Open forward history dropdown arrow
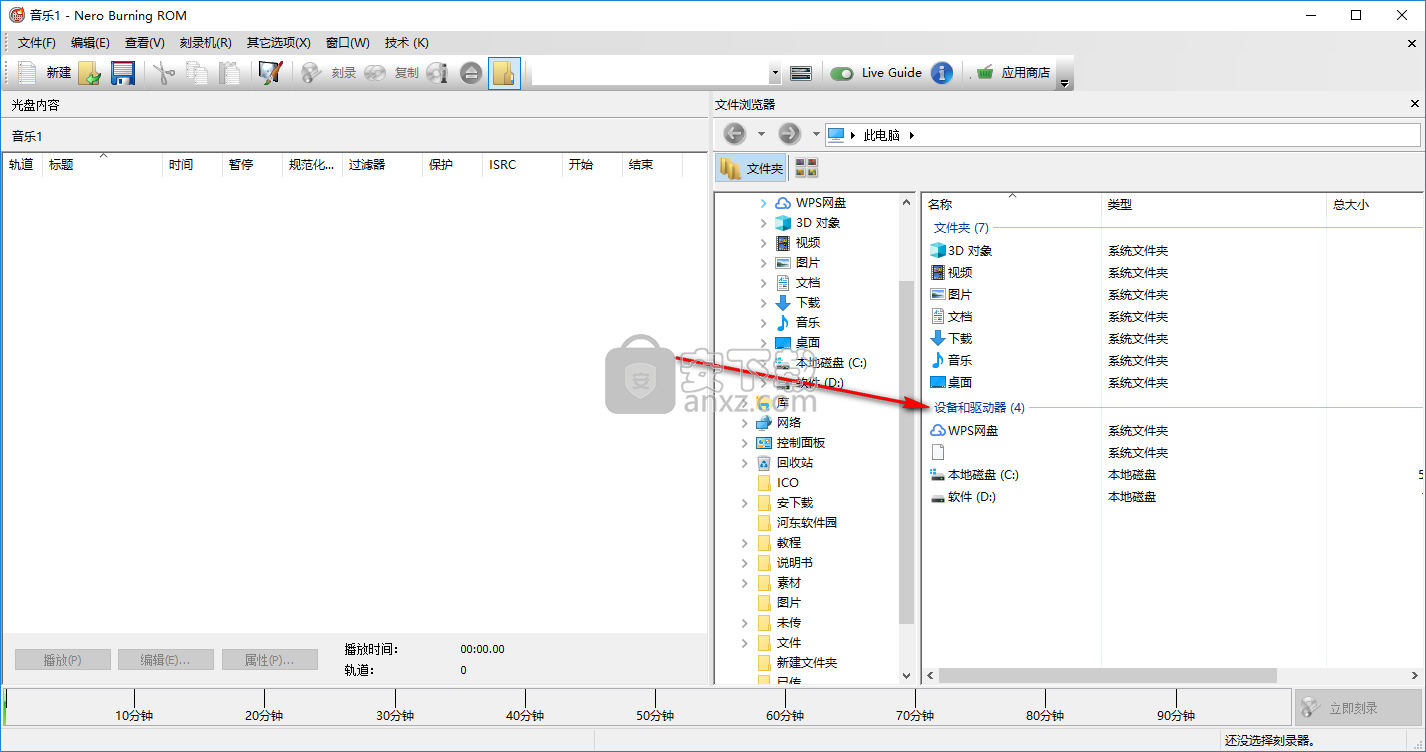This screenshot has height=752, width=1426. pyautogui.click(x=816, y=134)
